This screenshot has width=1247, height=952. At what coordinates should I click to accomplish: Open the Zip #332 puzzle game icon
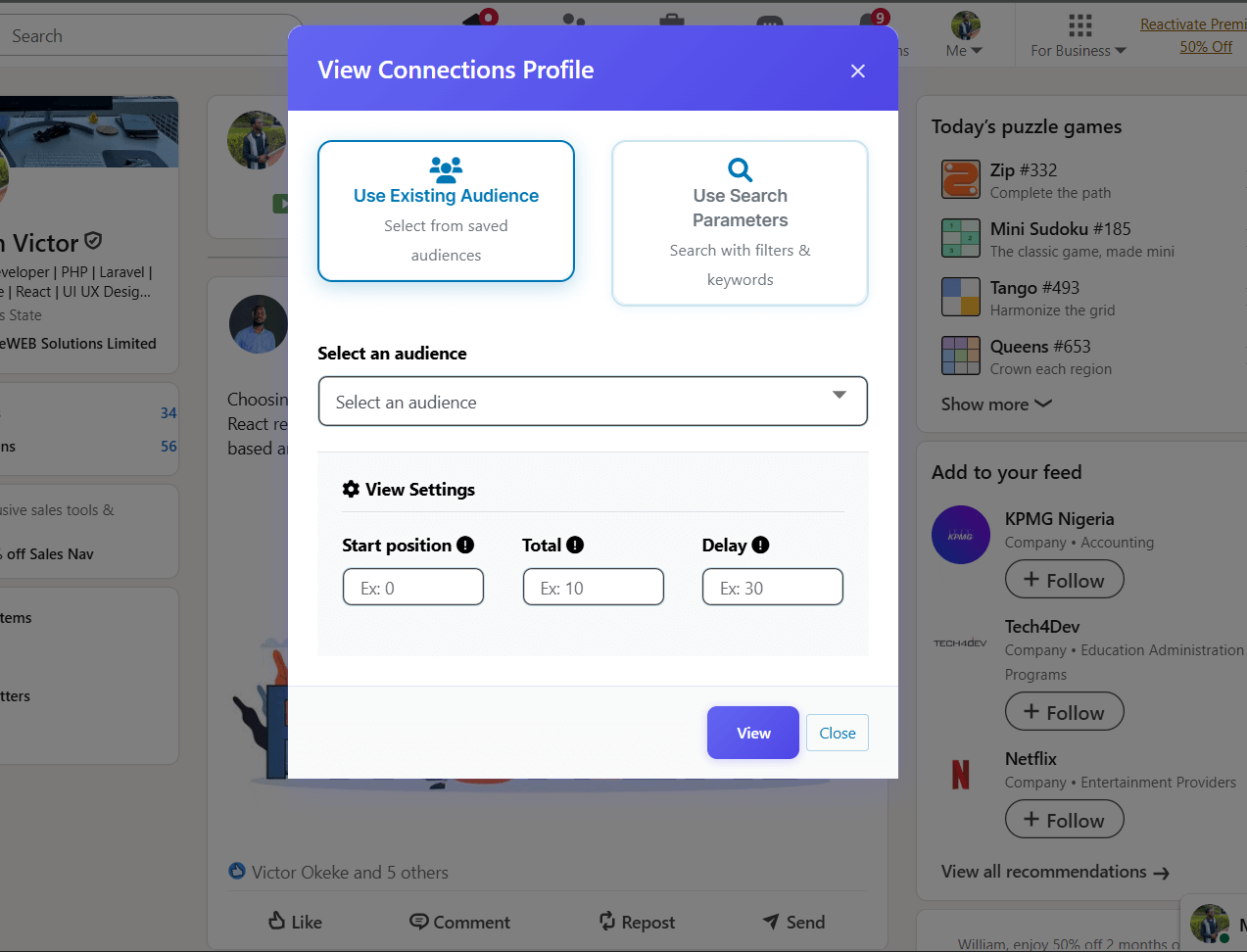[x=960, y=180]
